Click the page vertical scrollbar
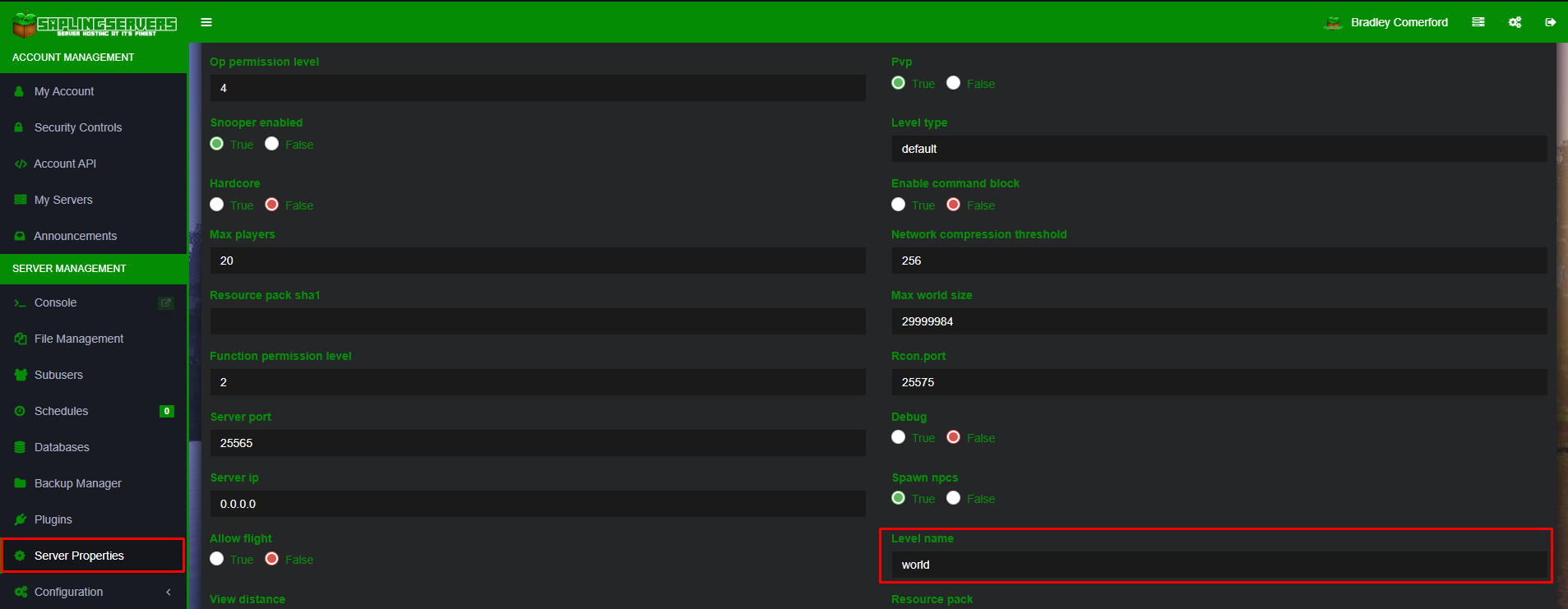1568x609 pixels. (x=1562, y=325)
